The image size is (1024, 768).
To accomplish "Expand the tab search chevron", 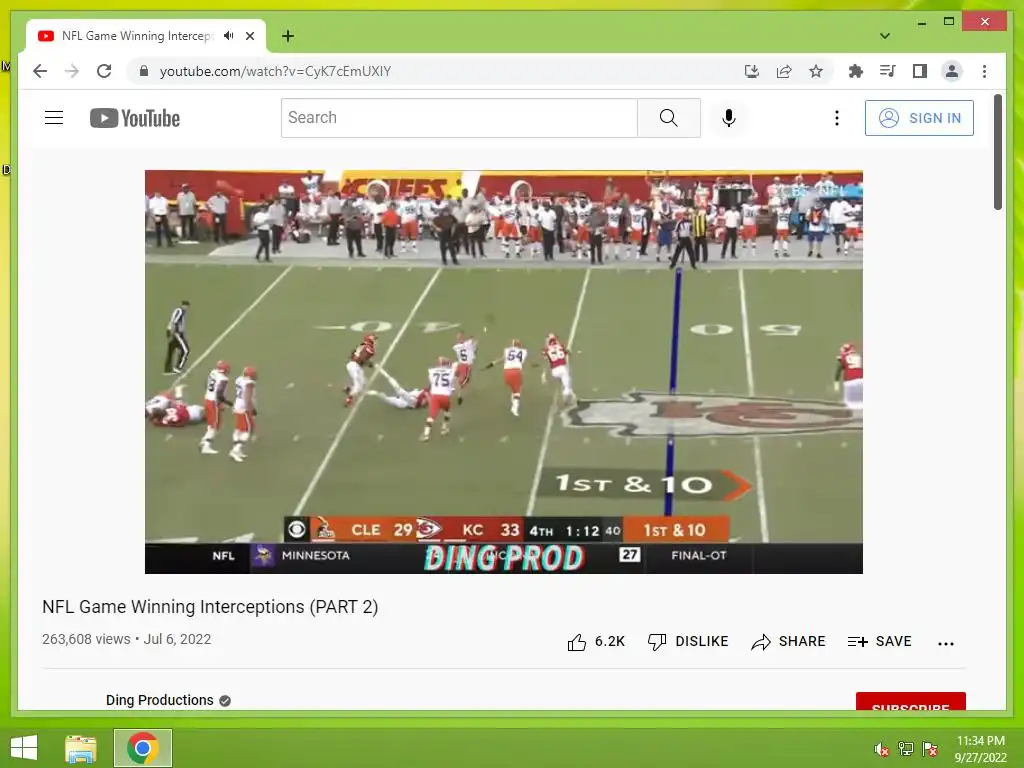I will tap(885, 36).
